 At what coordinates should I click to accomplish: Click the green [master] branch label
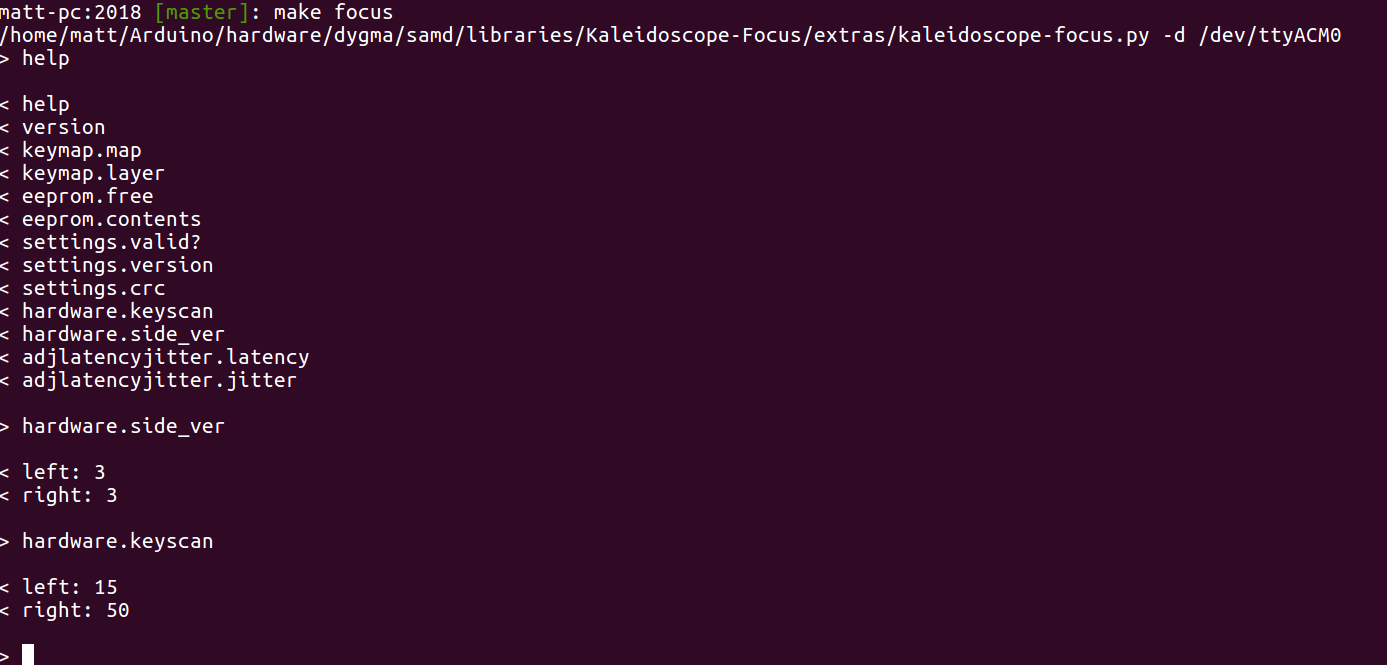tap(201, 13)
